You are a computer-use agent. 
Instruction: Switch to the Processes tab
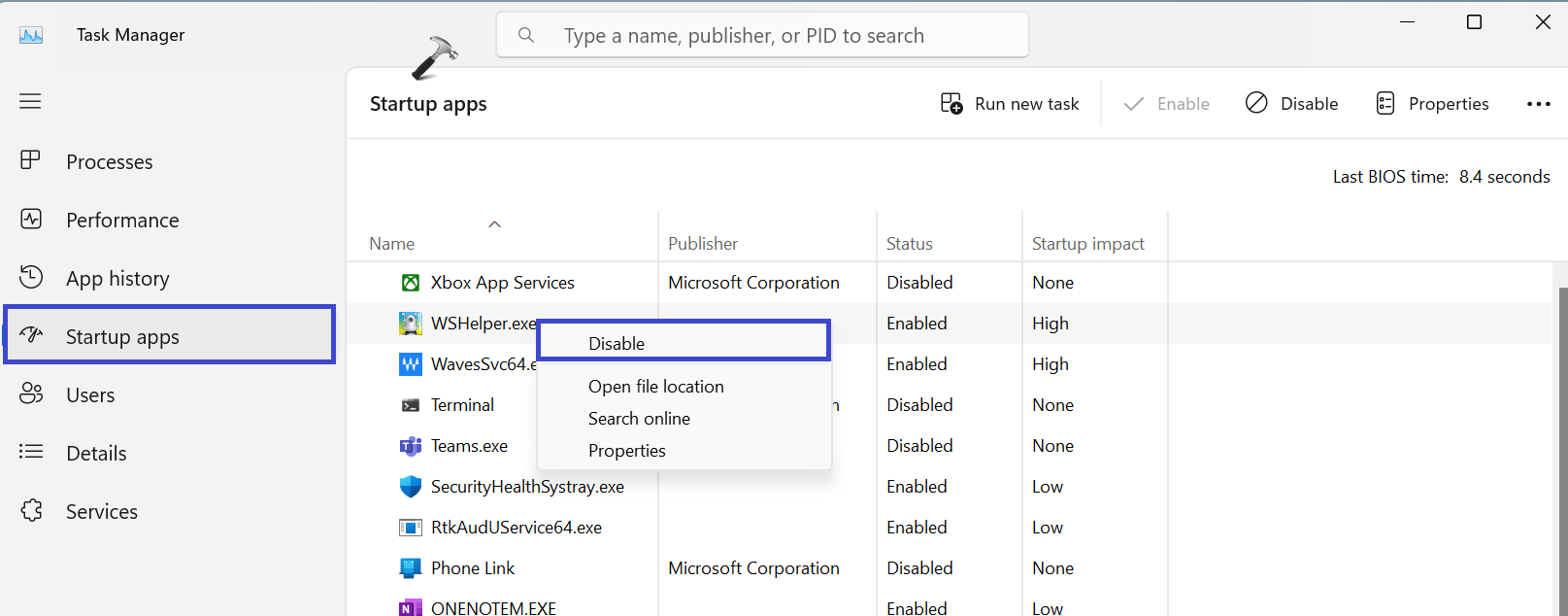tap(109, 162)
